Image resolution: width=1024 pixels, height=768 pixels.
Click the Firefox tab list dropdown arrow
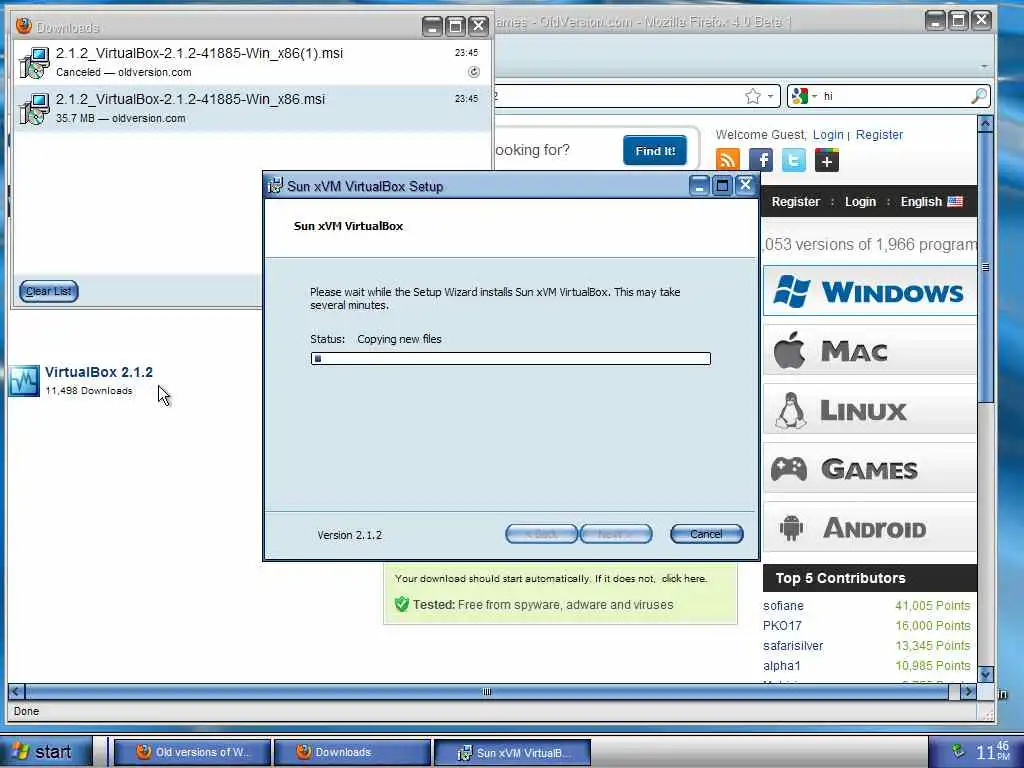pyautogui.click(x=984, y=67)
